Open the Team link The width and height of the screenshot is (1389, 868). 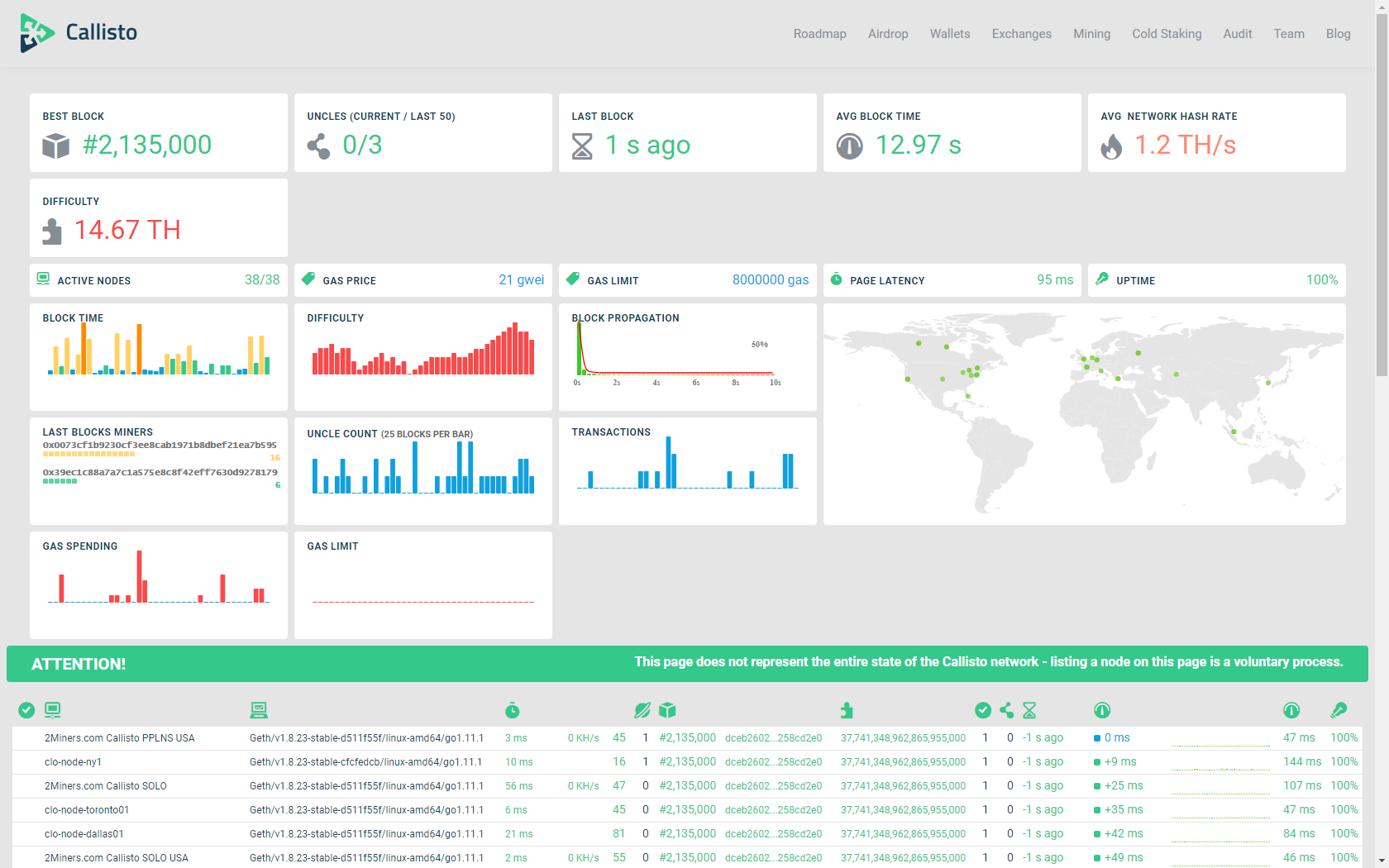[1288, 34]
